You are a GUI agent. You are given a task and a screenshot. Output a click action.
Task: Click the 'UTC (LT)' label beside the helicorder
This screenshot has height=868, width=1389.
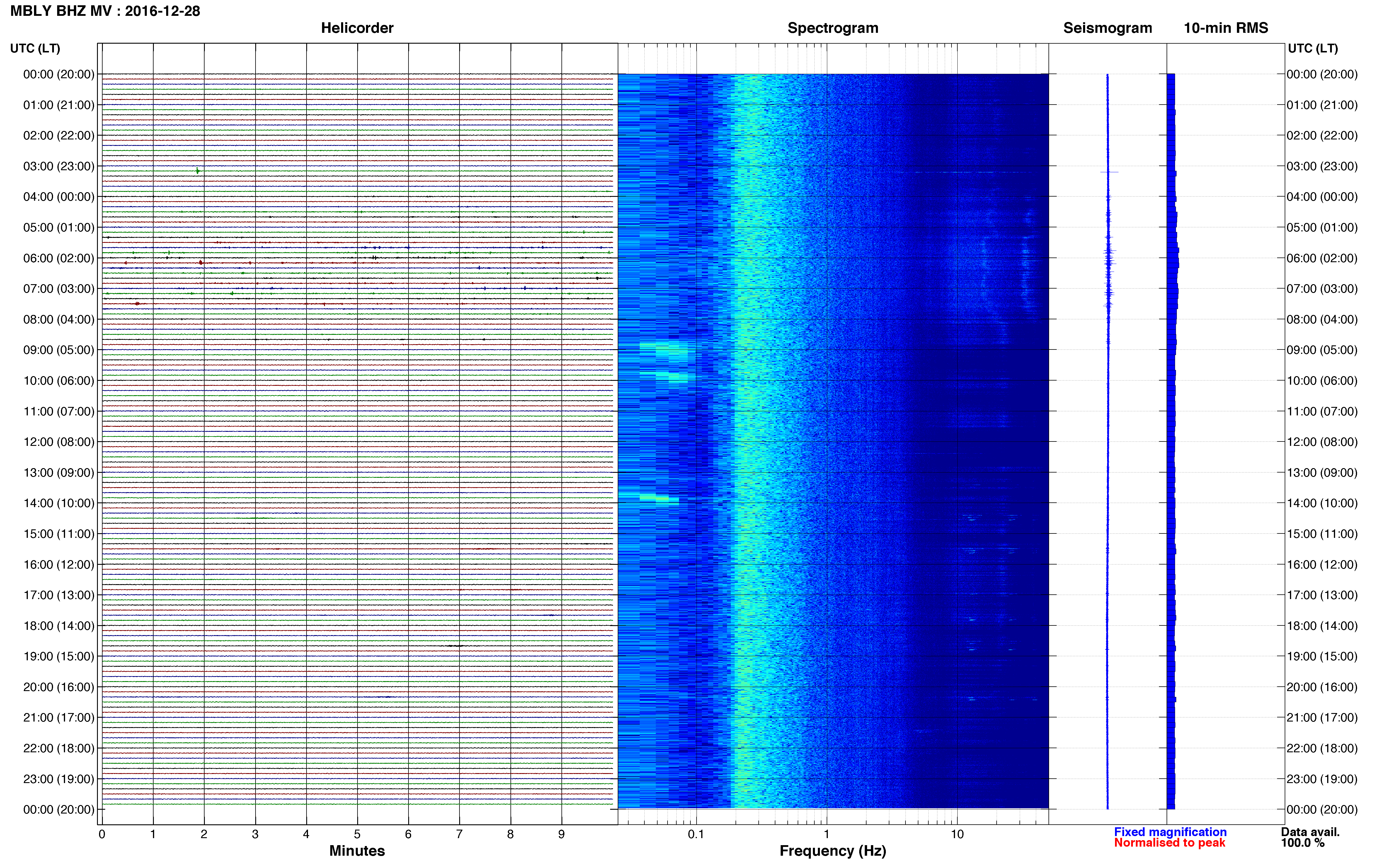tap(35, 48)
